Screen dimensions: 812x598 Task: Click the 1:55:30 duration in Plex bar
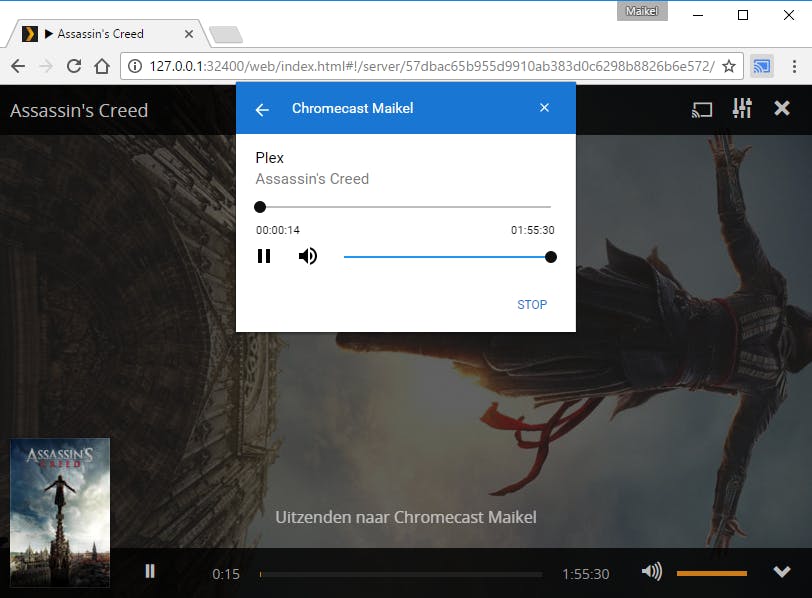tap(586, 574)
